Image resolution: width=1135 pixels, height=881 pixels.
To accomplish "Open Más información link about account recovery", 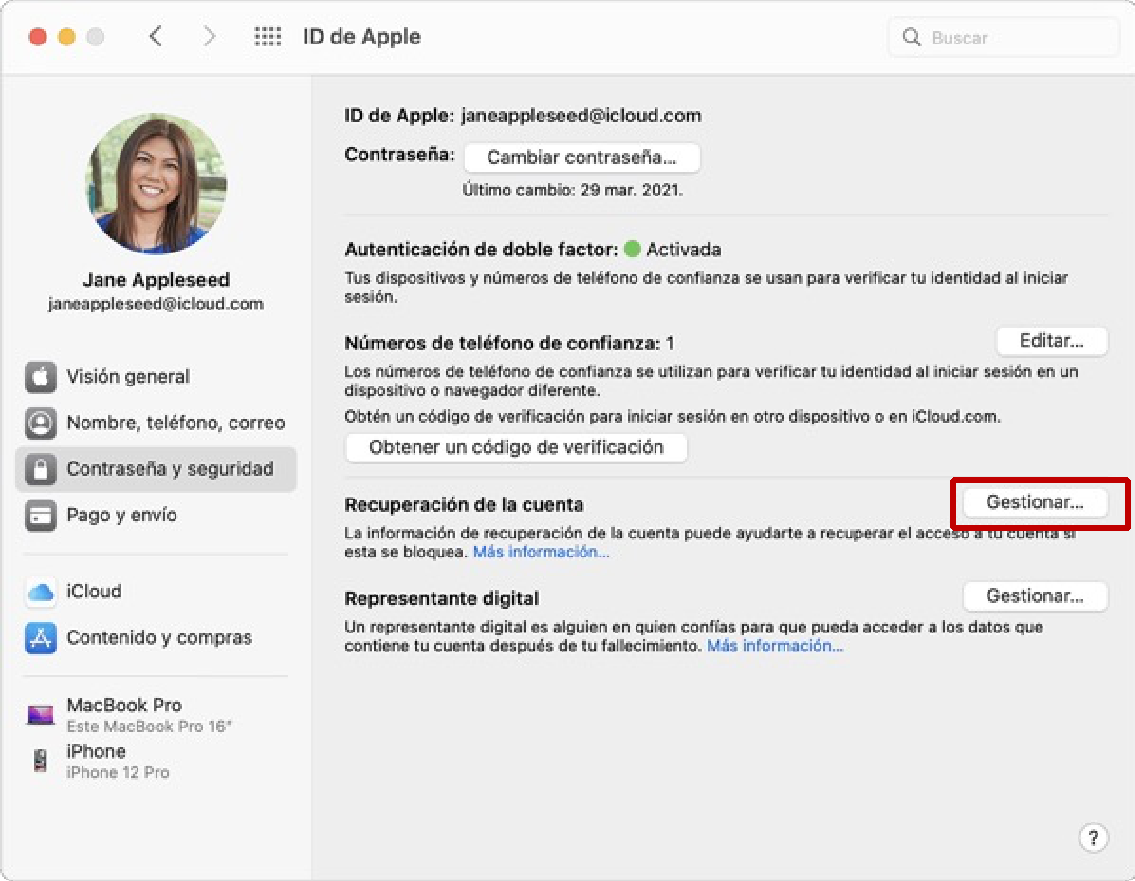I will (541, 552).
